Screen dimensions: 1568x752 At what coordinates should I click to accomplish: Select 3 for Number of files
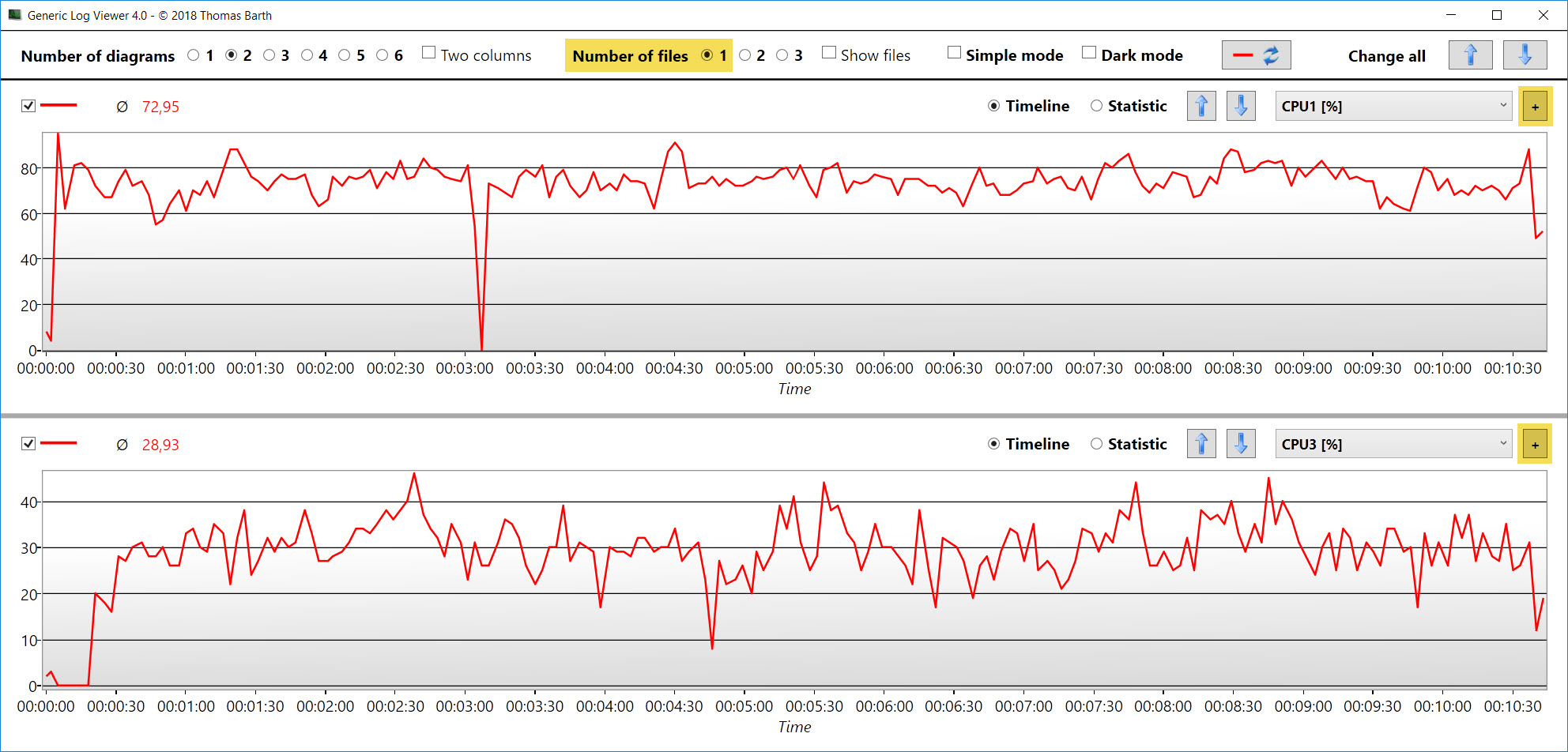tap(782, 55)
